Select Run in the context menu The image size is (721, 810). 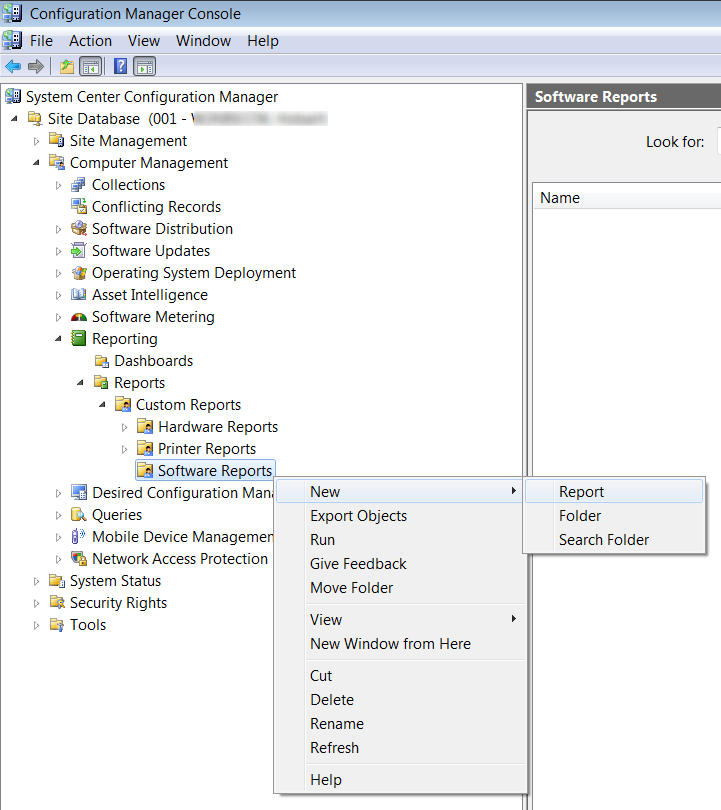pos(400,539)
